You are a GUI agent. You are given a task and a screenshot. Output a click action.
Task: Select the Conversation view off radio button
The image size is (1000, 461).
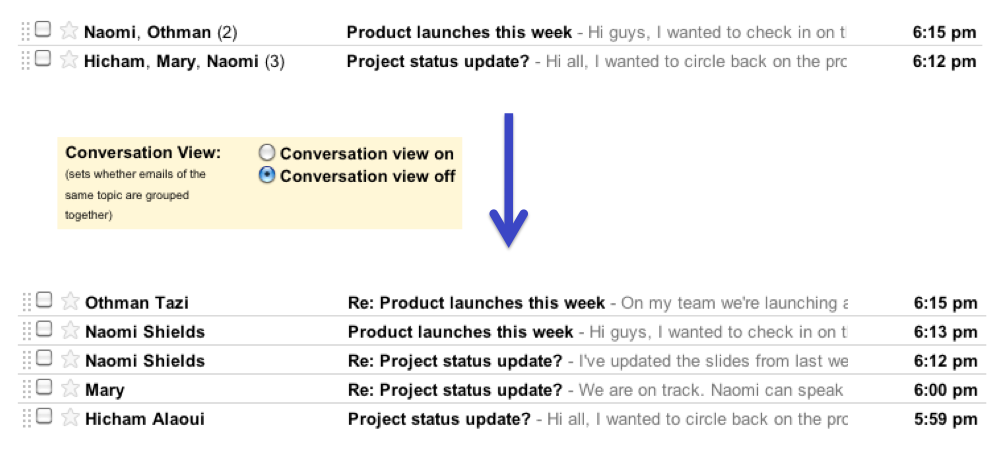point(267,175)
